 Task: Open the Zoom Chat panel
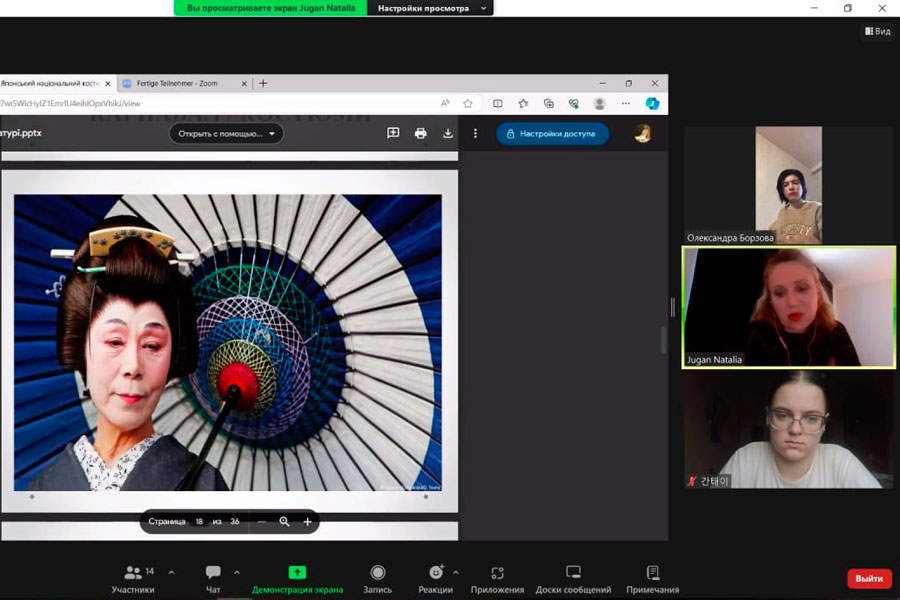[x=213, y=577]
